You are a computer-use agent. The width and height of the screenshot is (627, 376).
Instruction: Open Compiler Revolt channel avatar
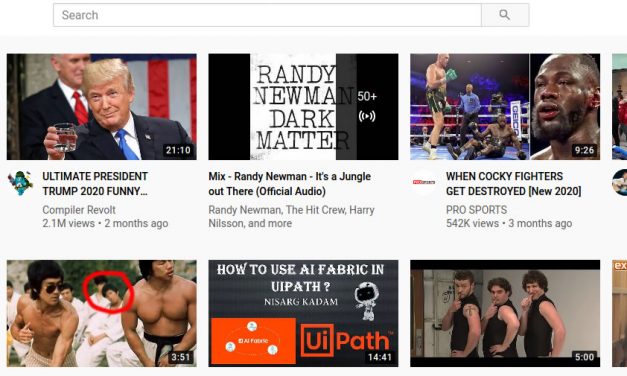click(x=20, y=183)
